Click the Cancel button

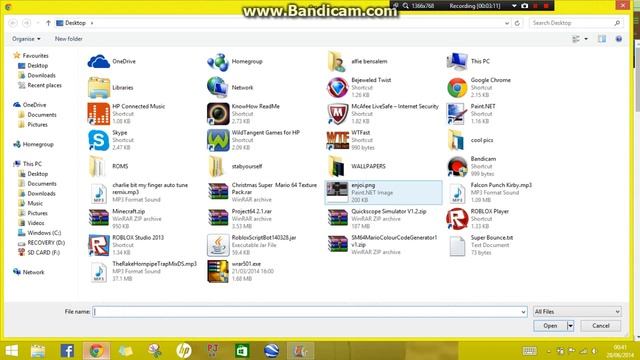click(x=600, y=326)
